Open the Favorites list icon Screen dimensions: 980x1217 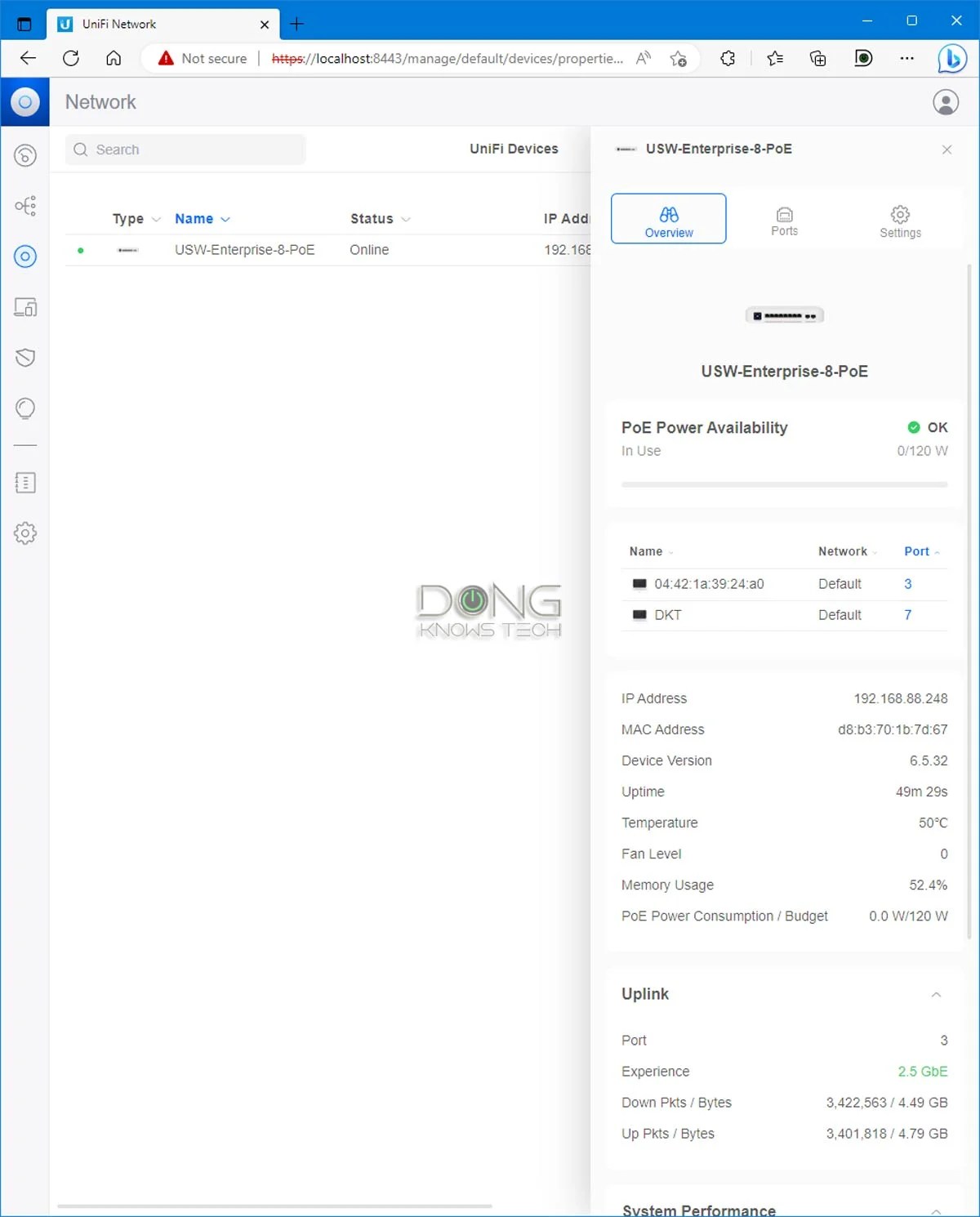coord(775,58)
